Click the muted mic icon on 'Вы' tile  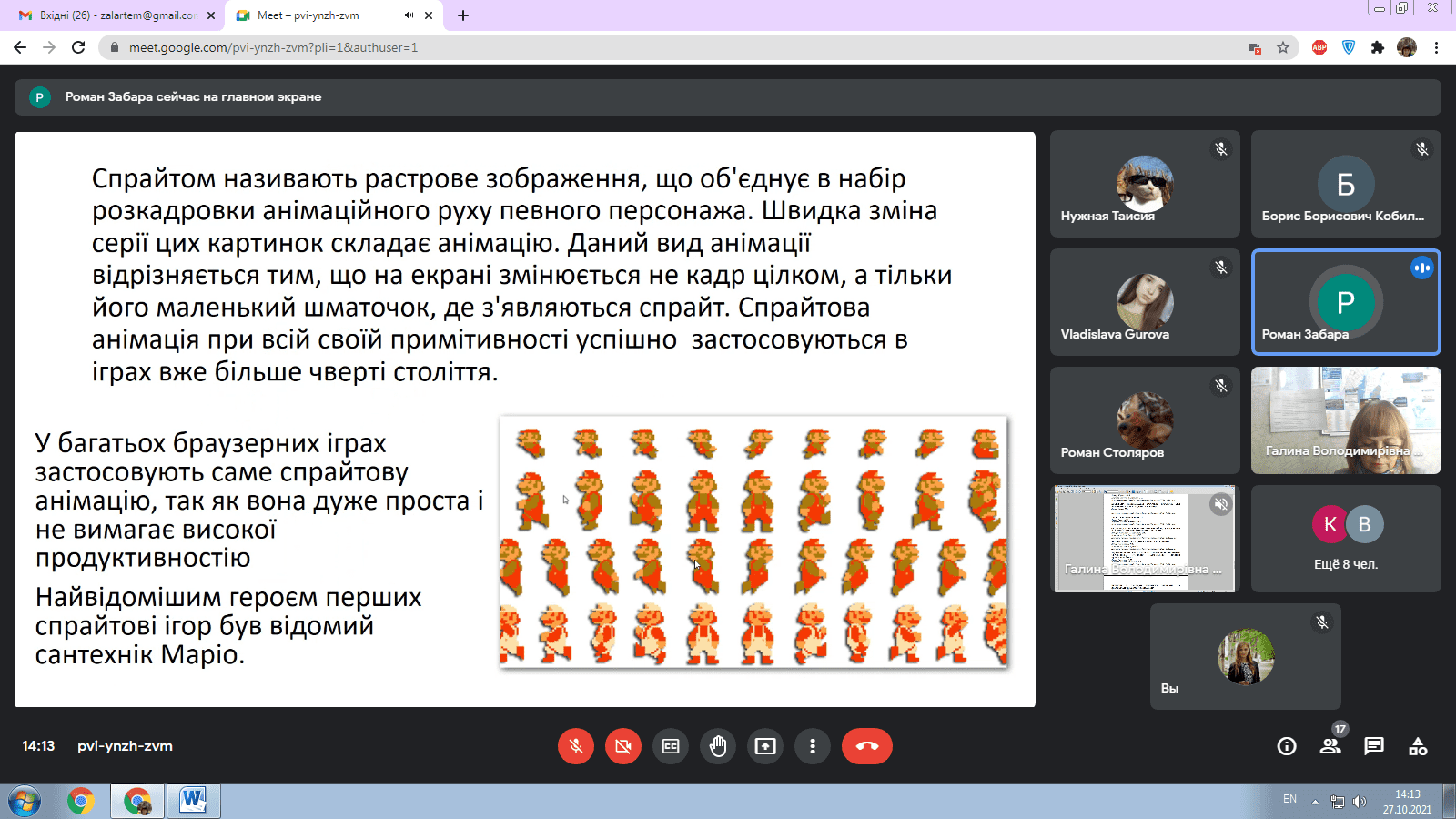pyautogui.click(x=1322, y=622)
